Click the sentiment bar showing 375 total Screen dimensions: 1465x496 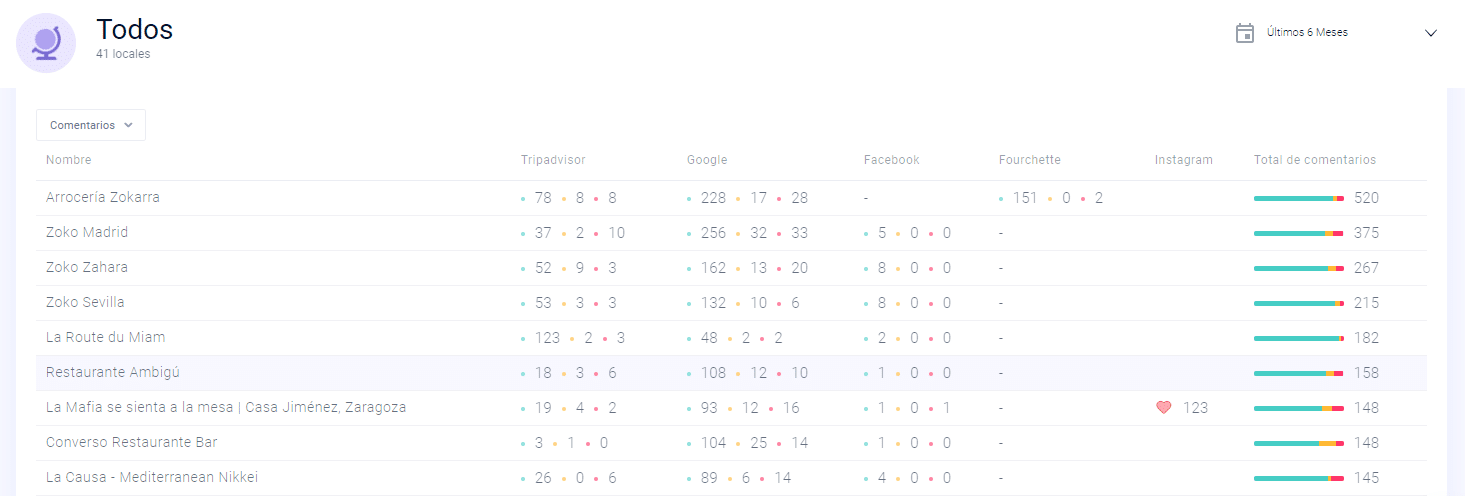pos(1299,233)
